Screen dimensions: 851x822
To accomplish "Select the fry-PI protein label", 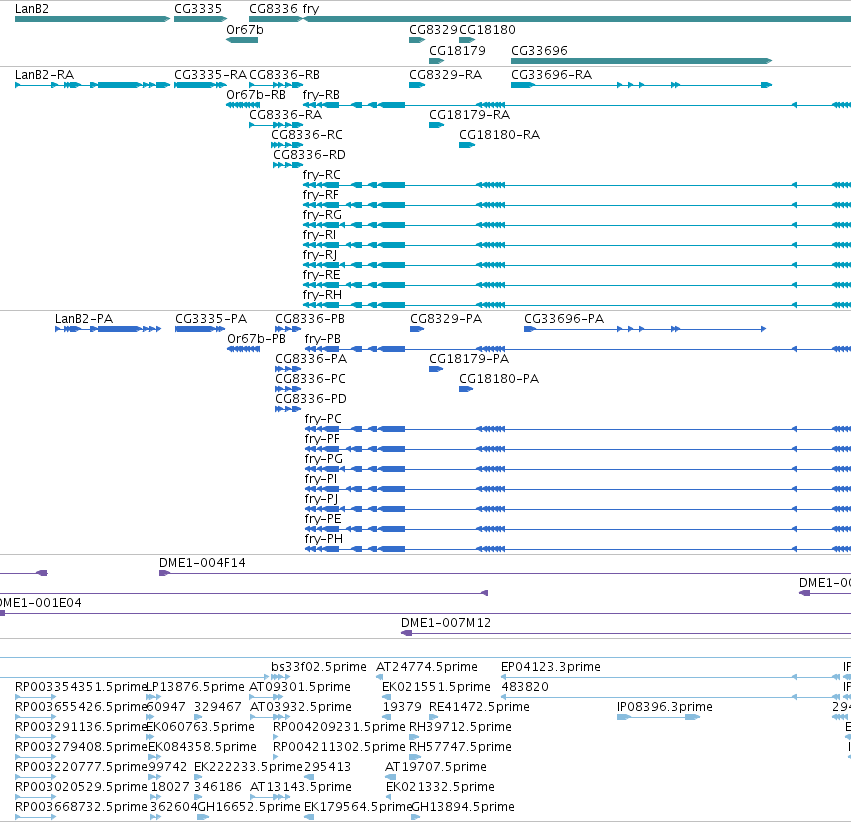I will [321, 480].
